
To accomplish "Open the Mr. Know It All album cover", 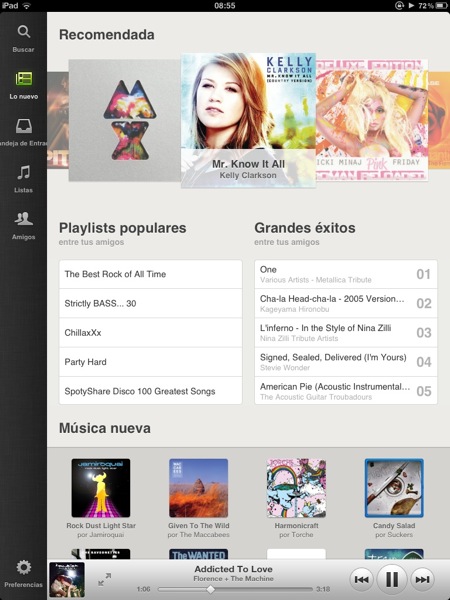I will click(x=248, y=120).
